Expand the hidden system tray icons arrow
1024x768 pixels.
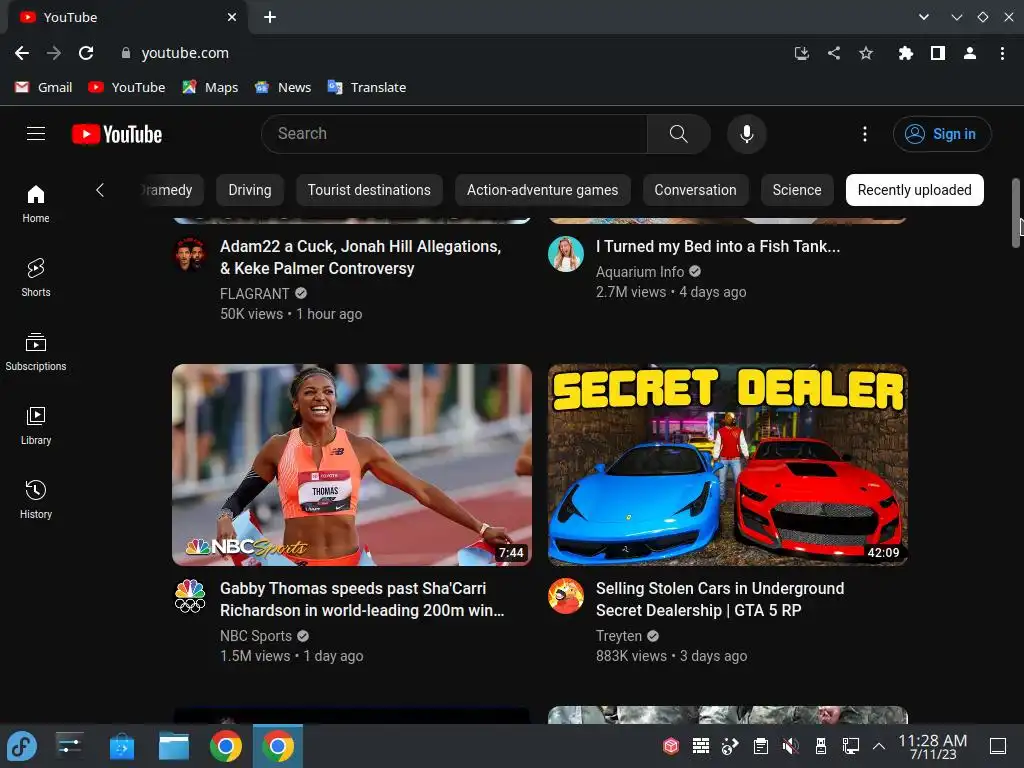(878, 746)
